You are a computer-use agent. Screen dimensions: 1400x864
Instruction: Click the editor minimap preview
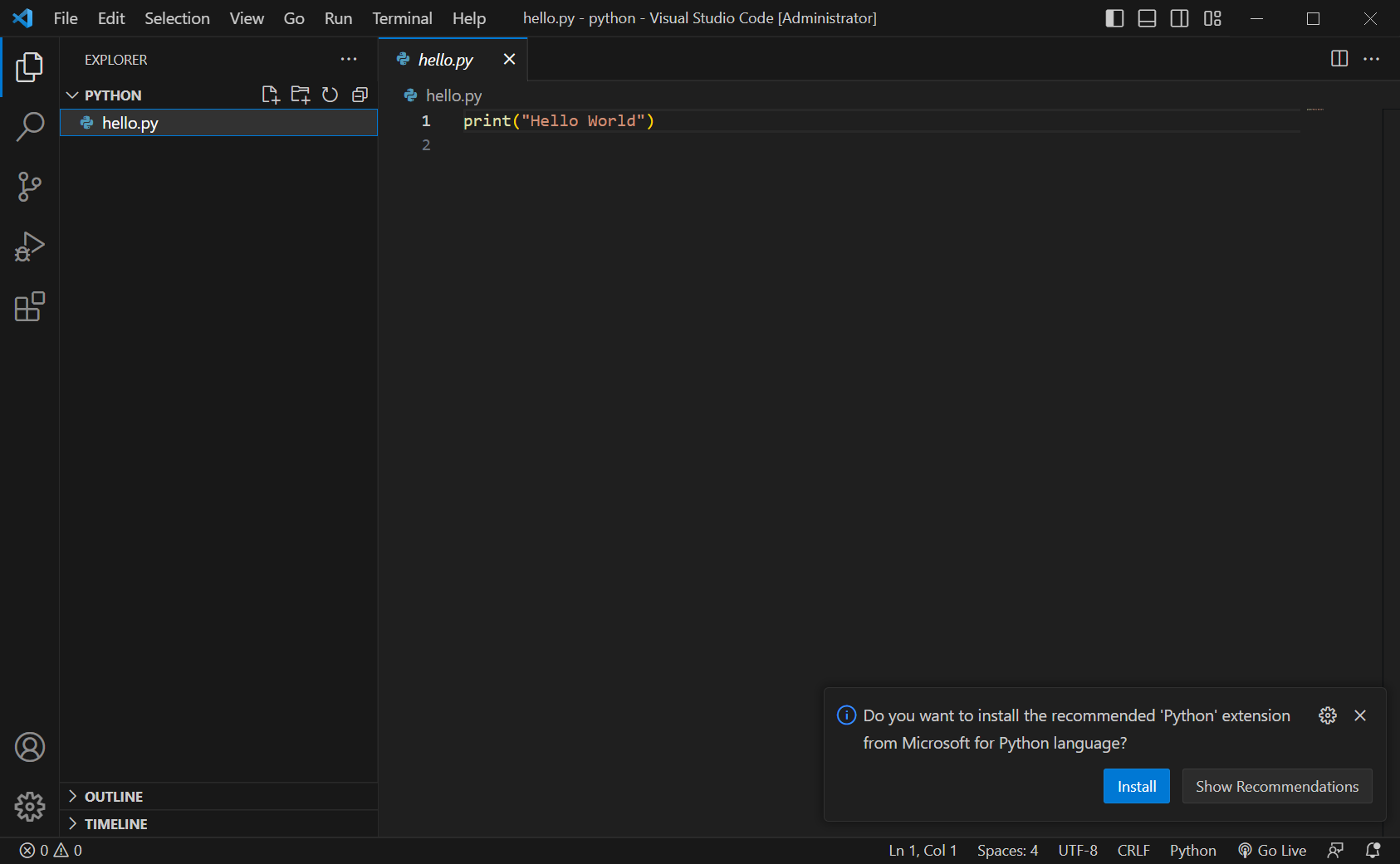pos(1314,110)
